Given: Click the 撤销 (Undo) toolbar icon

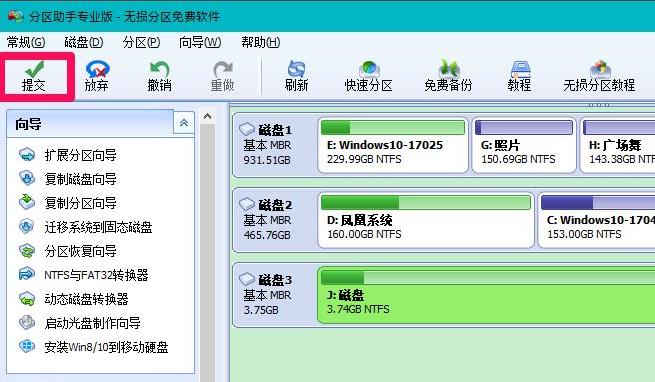Looking at the screenshot, I should (x=159, y=69).
